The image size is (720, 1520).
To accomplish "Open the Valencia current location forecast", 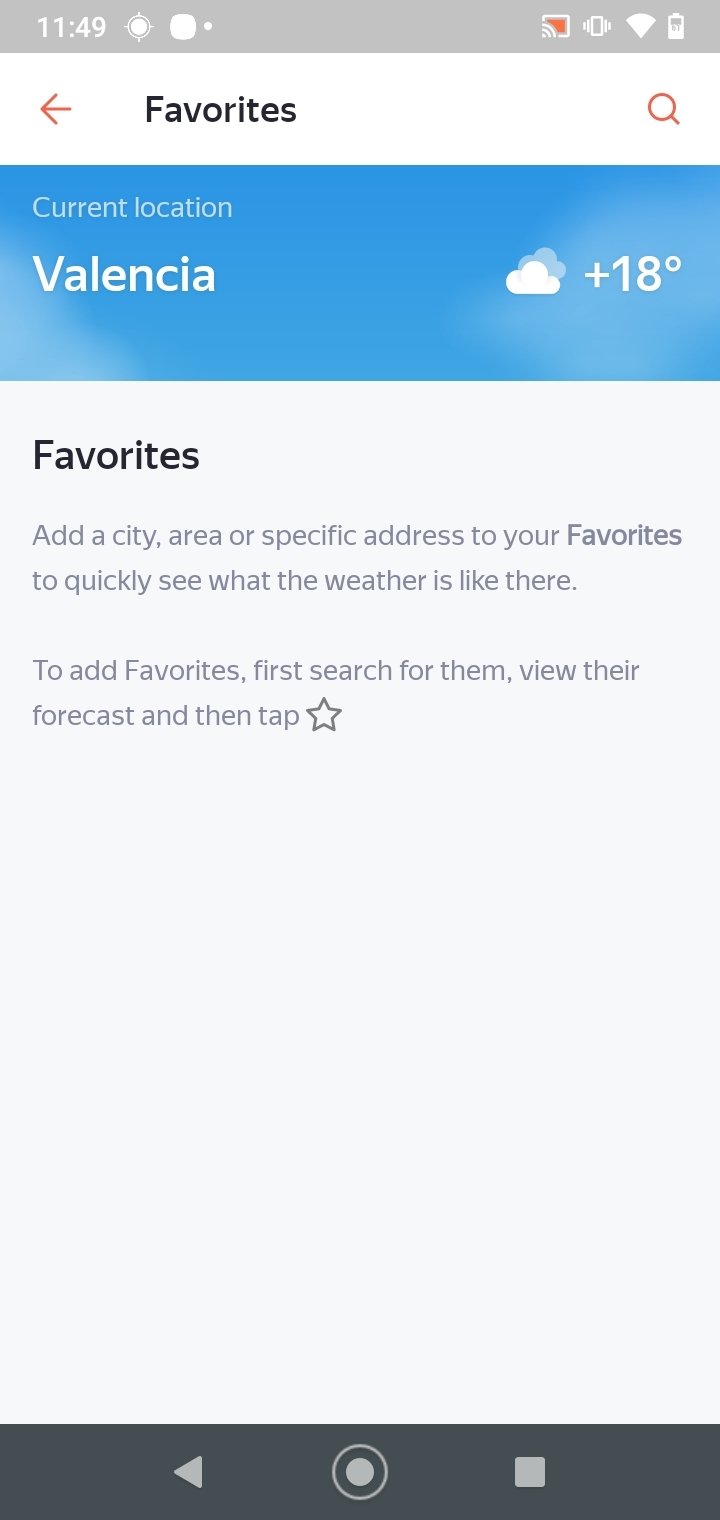I will tap(360, 273).
